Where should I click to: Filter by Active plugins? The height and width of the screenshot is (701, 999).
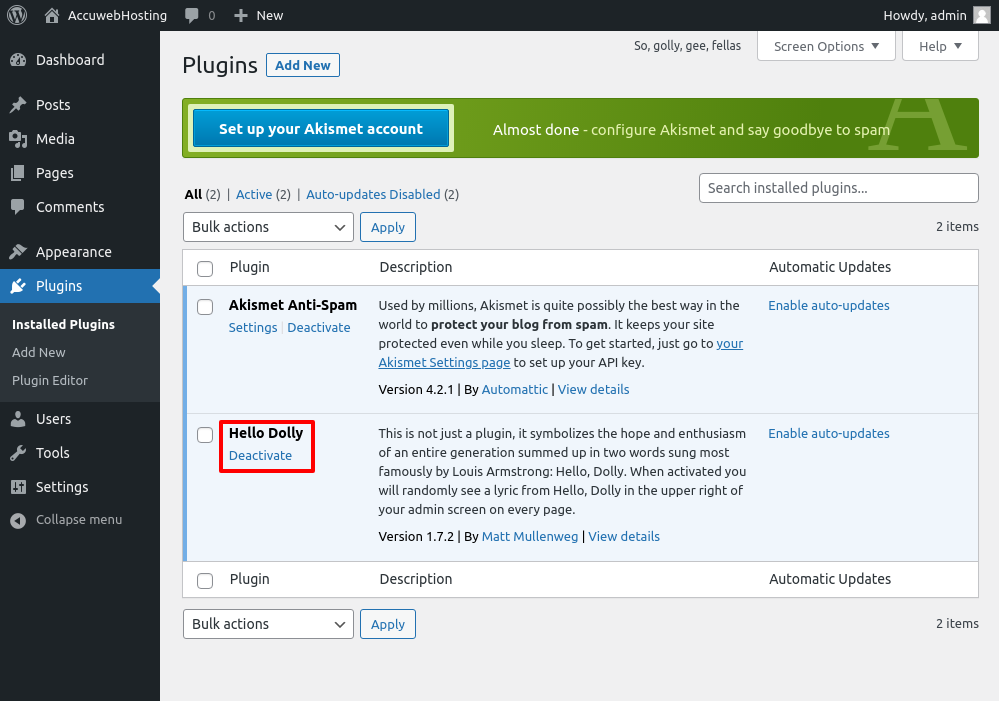254,194
